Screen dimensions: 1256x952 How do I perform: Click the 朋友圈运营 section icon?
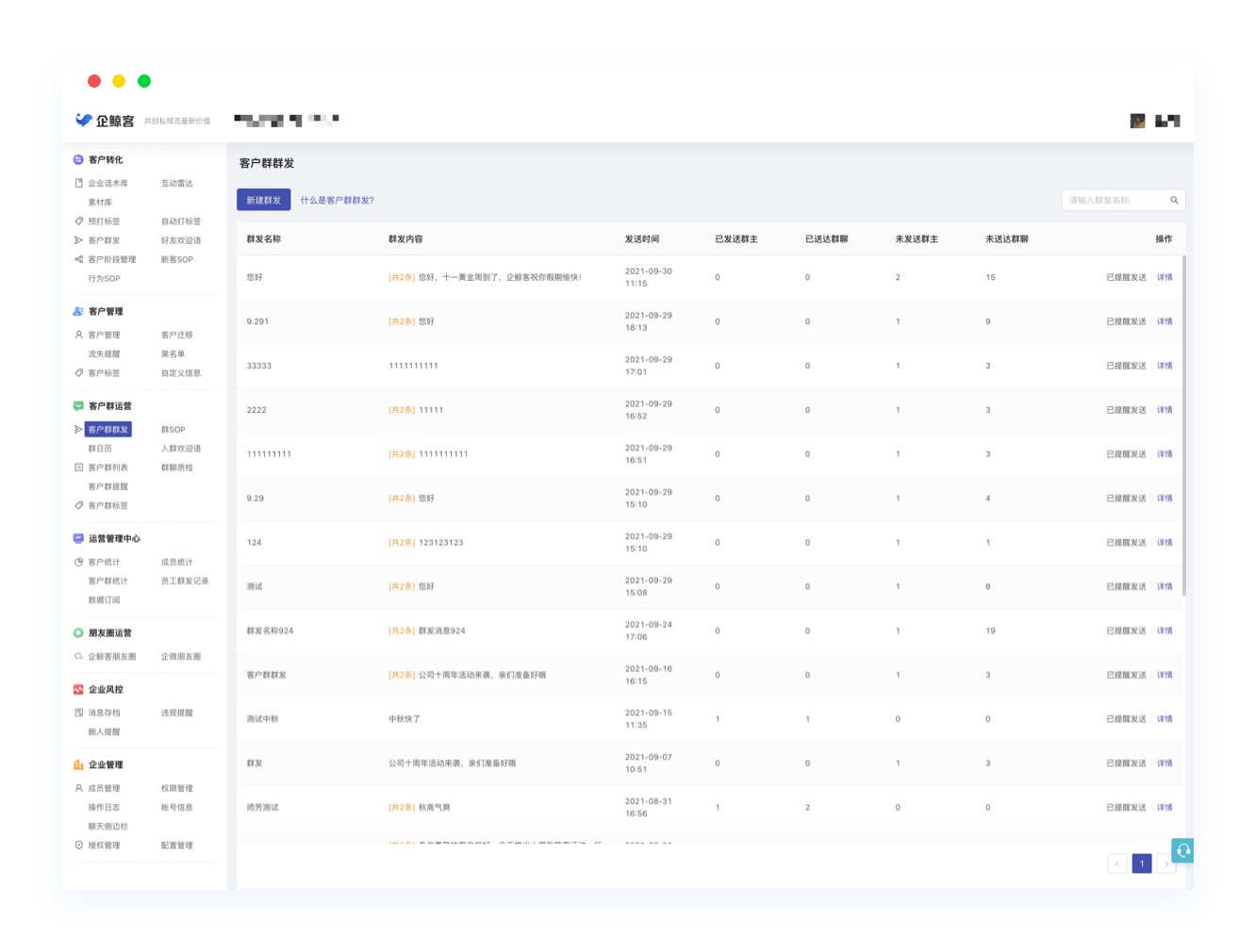click(78, 632)
